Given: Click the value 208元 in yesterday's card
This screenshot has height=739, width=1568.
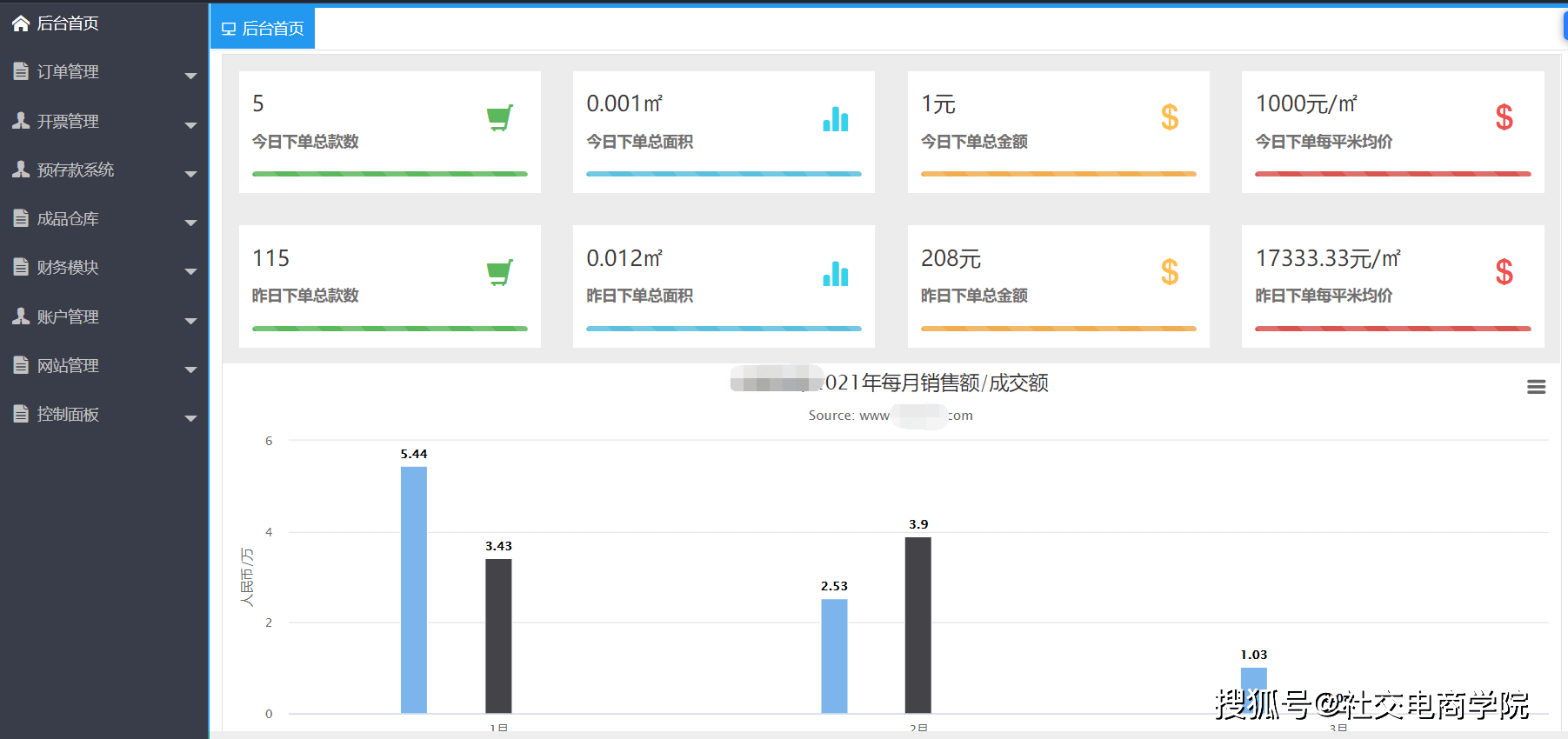Looking at the screenshot, I should point(951,258).
